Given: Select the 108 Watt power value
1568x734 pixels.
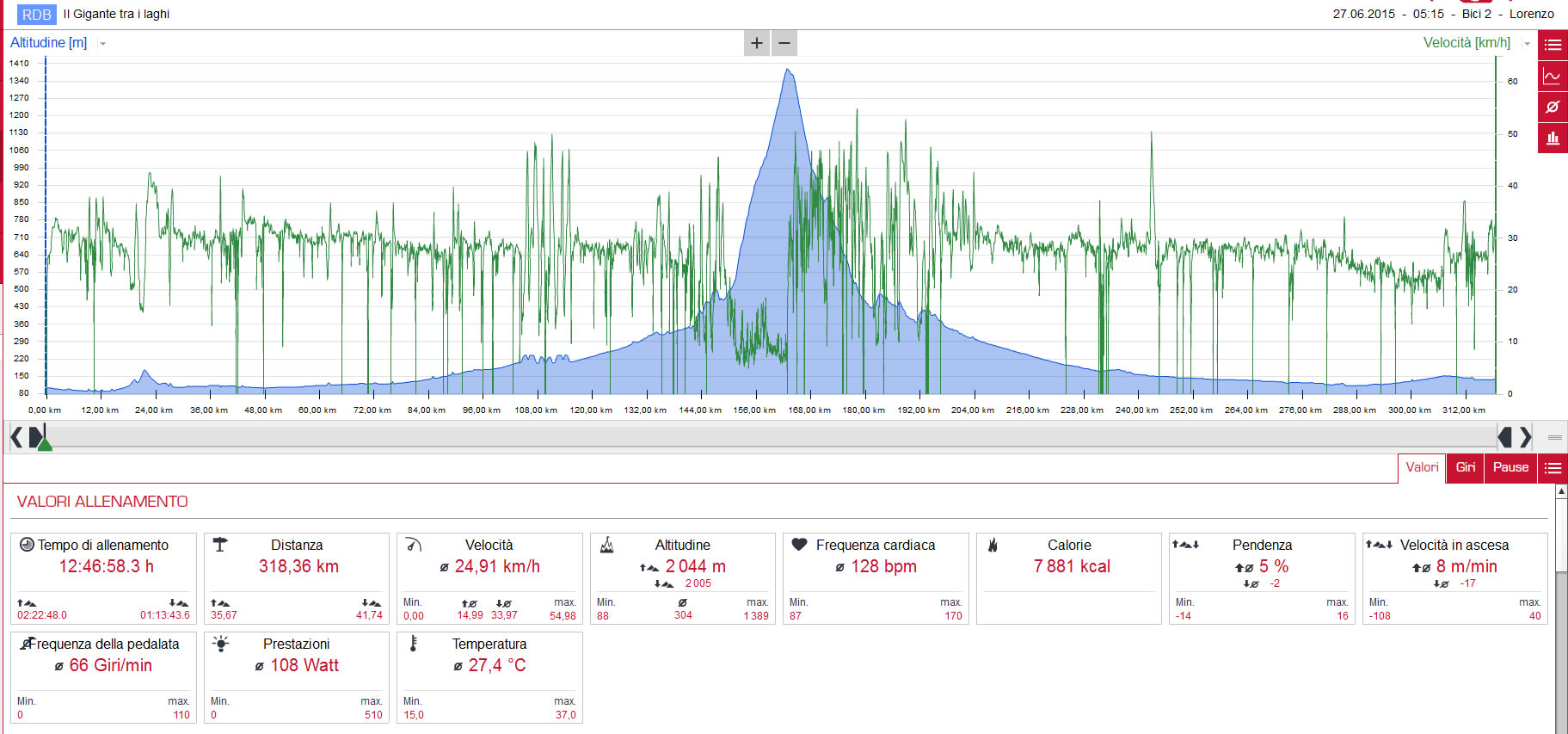Looking at the screenshot, I should pos(304,665).
